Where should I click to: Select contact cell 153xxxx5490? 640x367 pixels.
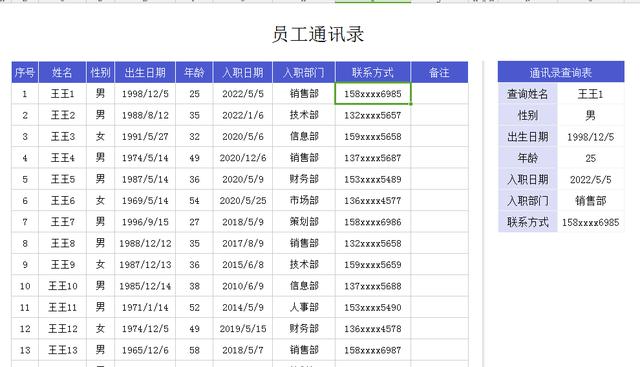(373, 307)
